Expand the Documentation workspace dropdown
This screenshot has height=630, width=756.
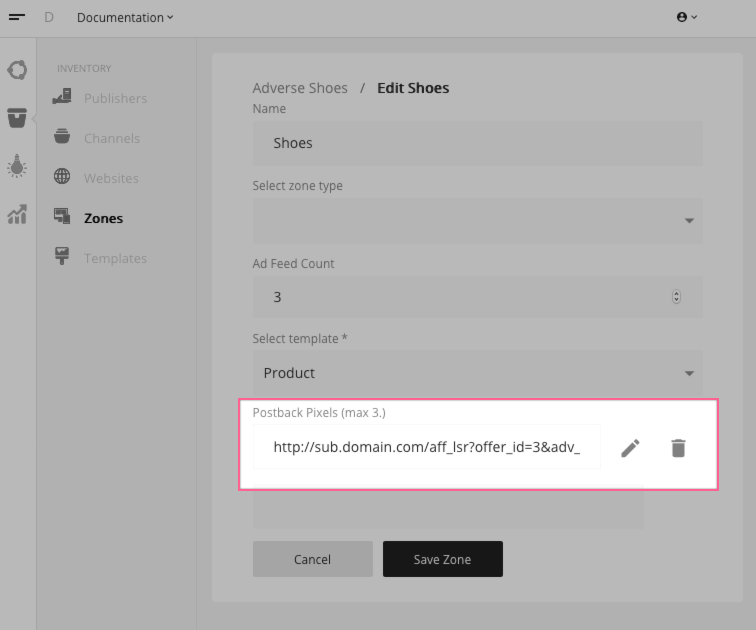coord(125,18)
